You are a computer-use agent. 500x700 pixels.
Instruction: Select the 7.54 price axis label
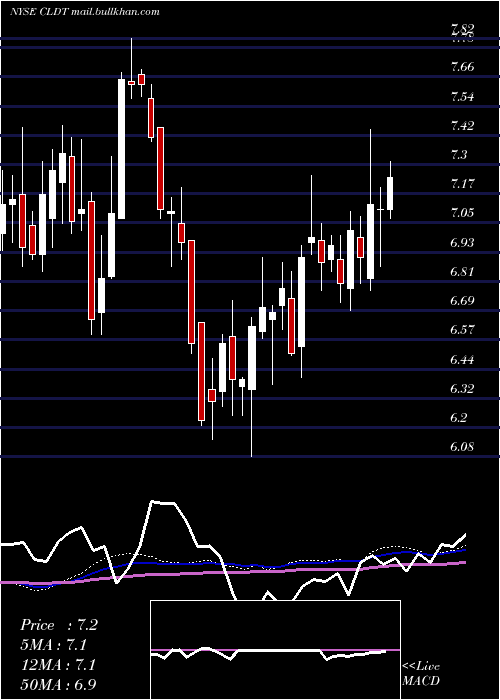pos(462,97)
